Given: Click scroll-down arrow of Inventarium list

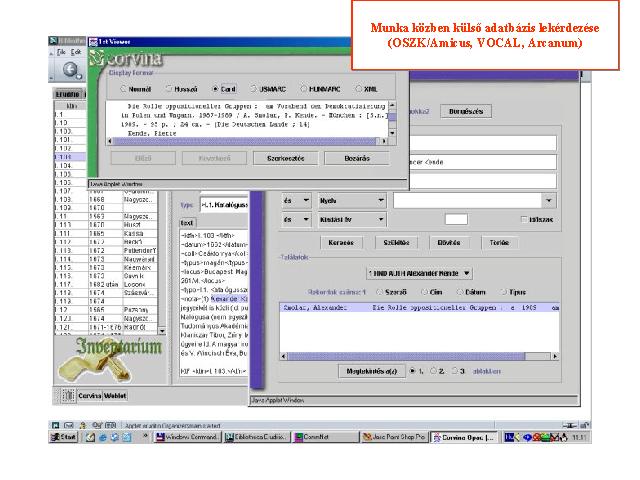Looking at the screenshot, I should pyautogui.click(x=162, y=331).
